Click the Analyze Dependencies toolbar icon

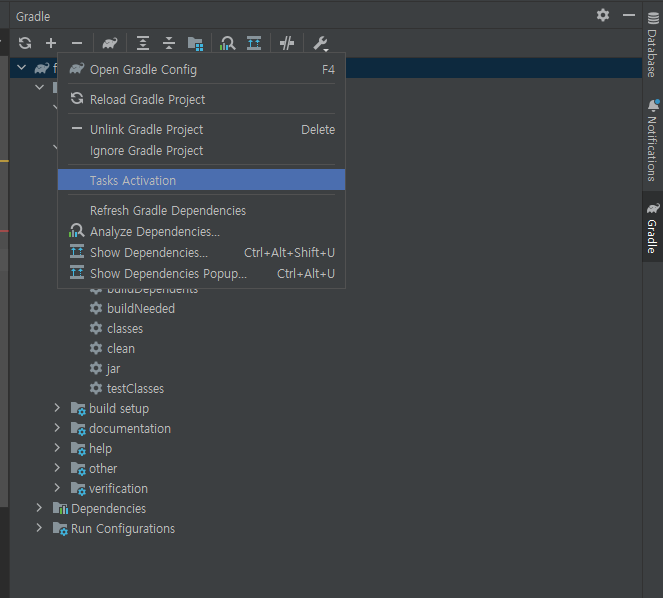coord(227,43)
